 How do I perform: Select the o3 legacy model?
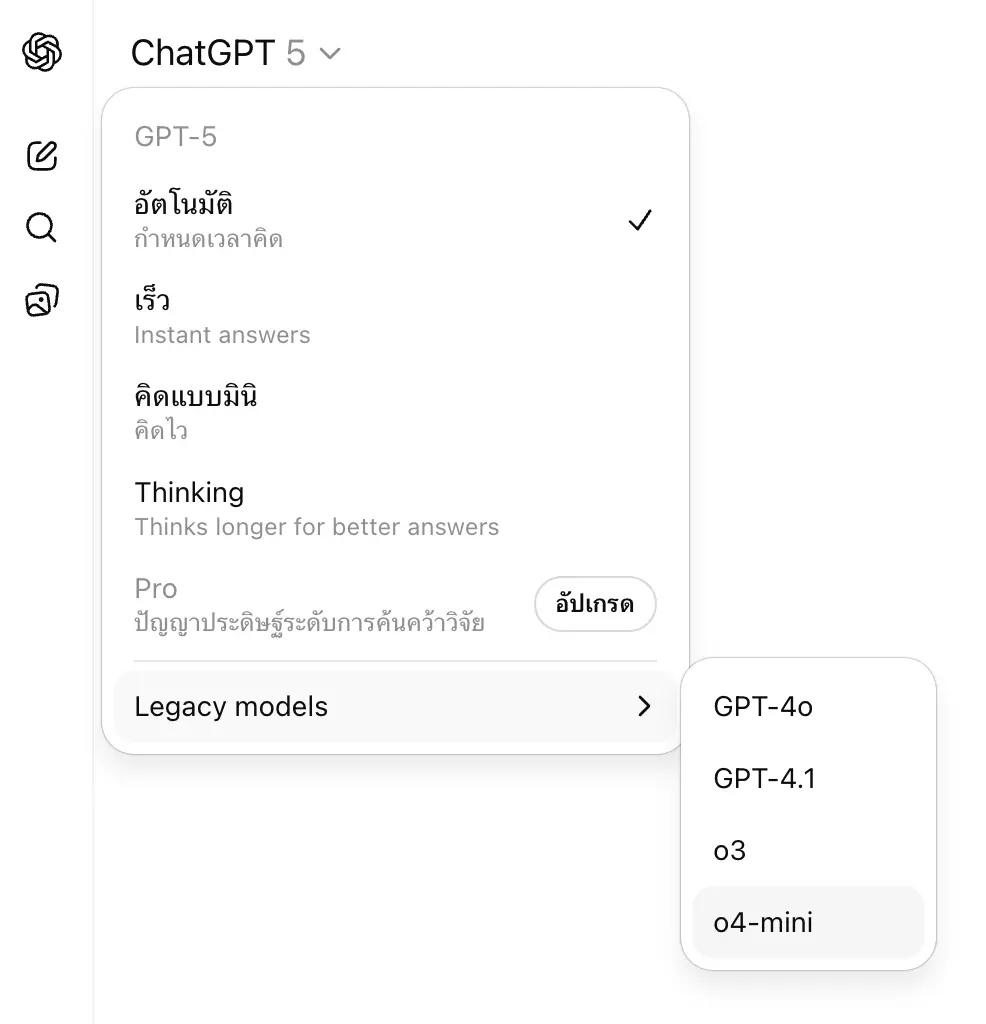[730, 850]
